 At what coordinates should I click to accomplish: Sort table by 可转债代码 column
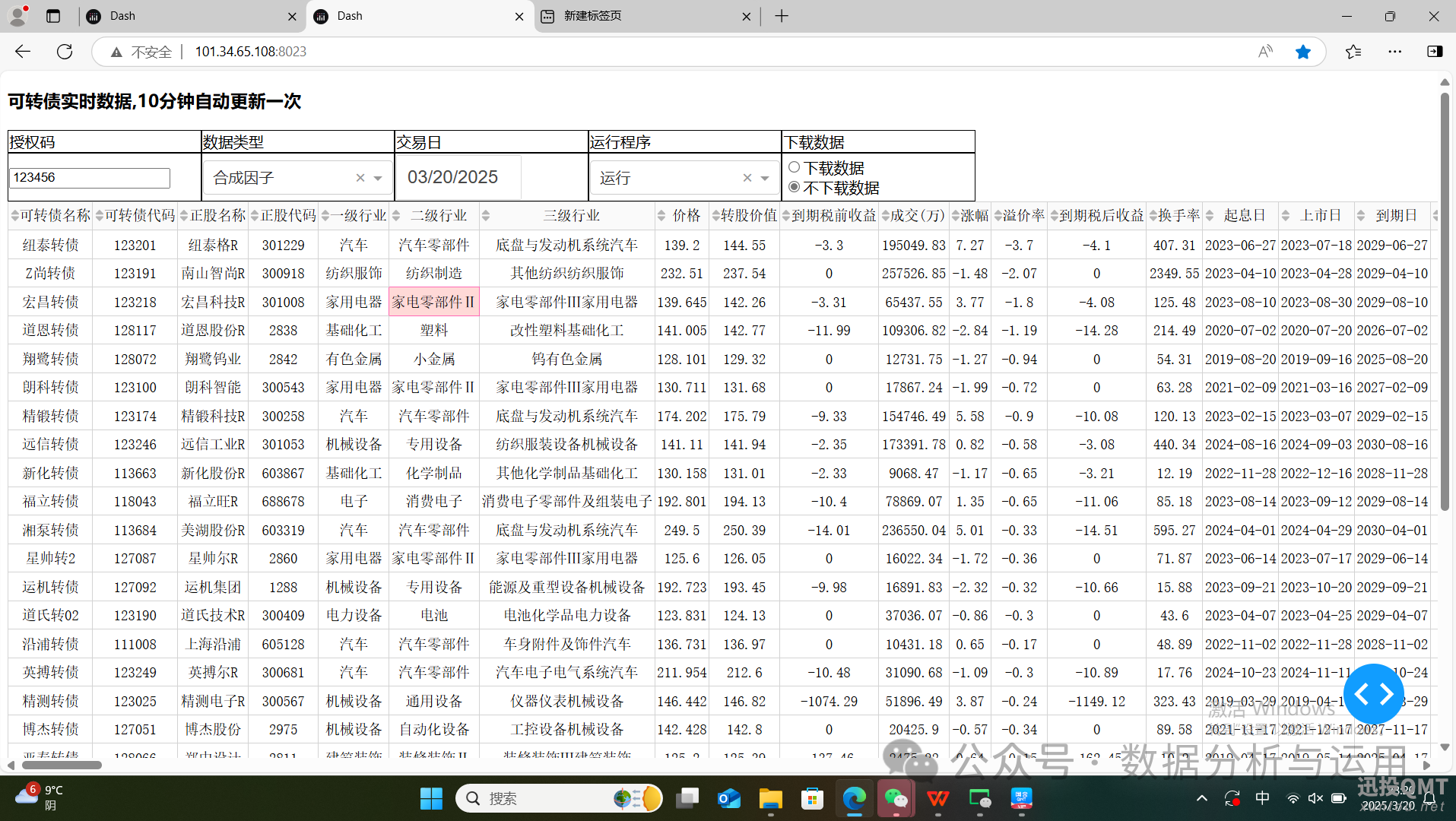pos(100,217)
